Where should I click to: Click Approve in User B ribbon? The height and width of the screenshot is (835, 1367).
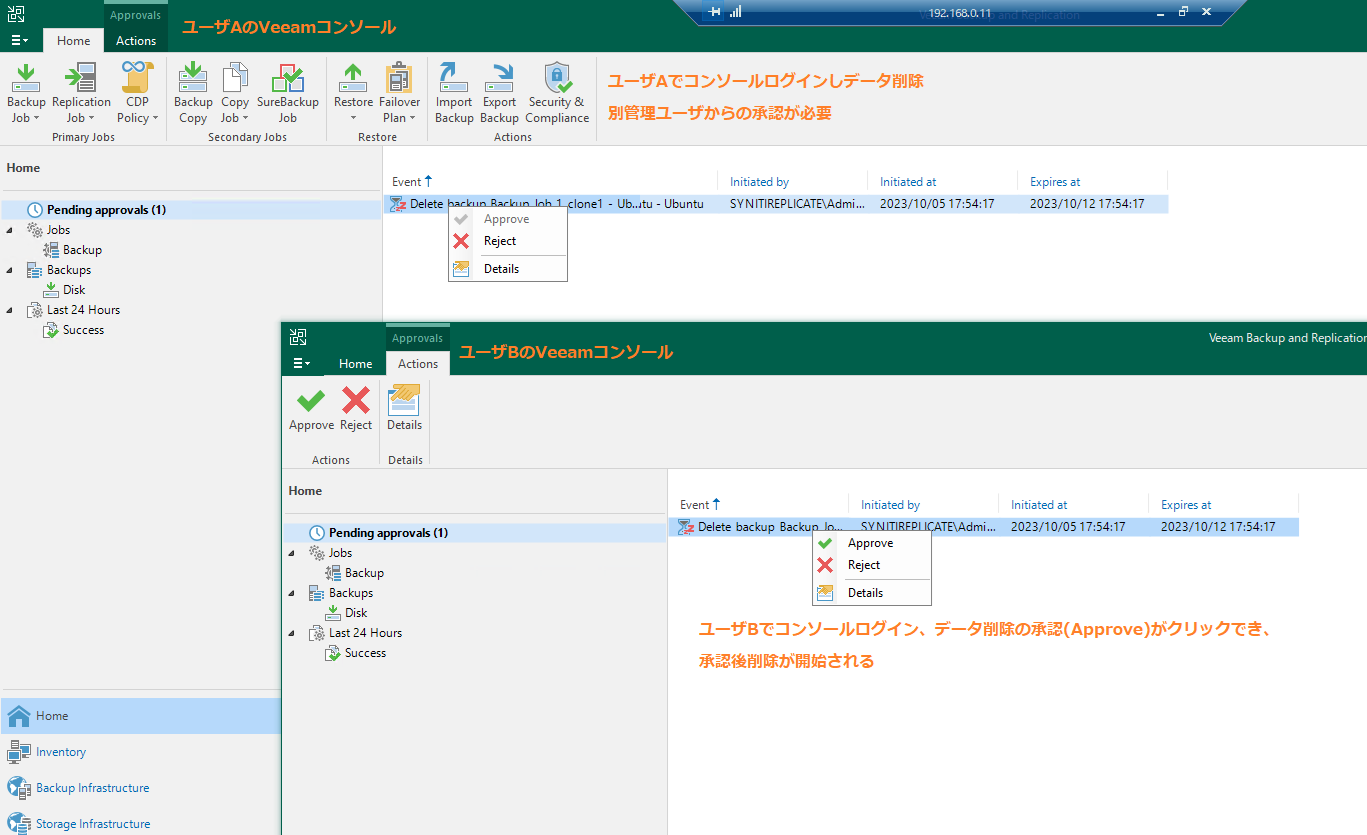point(311,409)
